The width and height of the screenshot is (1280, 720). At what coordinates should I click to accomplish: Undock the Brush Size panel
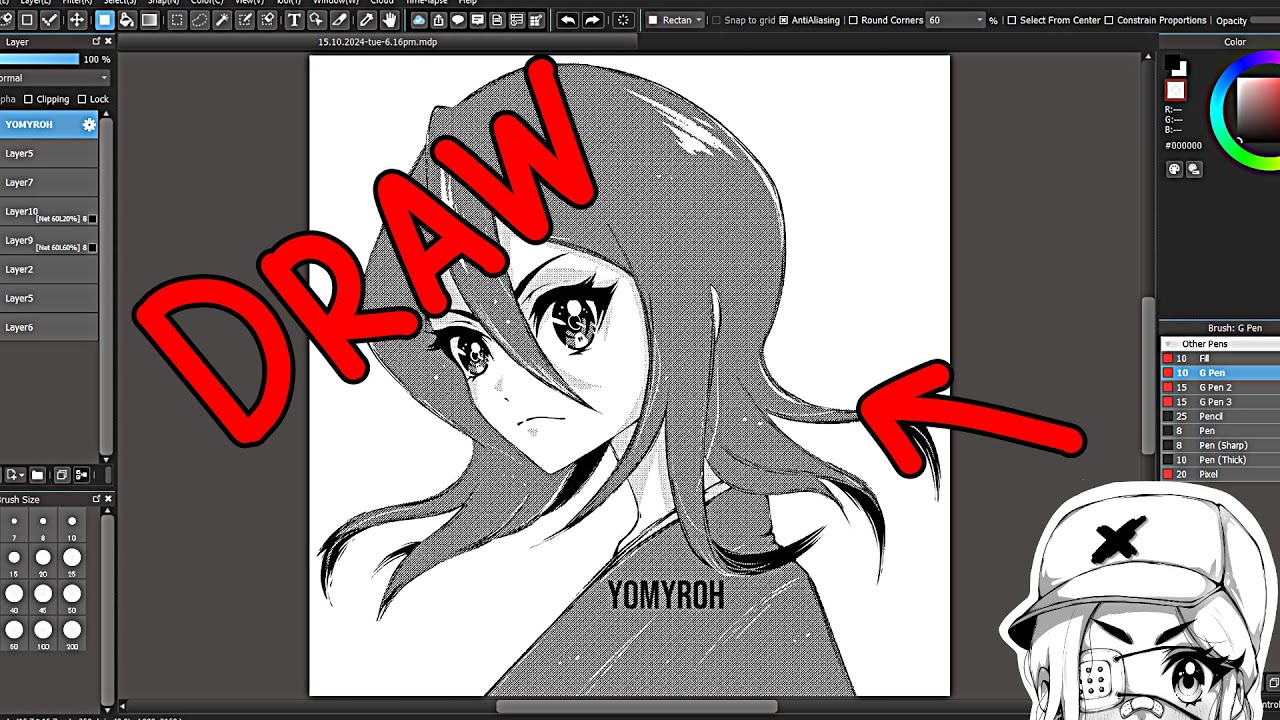(96, 499)
